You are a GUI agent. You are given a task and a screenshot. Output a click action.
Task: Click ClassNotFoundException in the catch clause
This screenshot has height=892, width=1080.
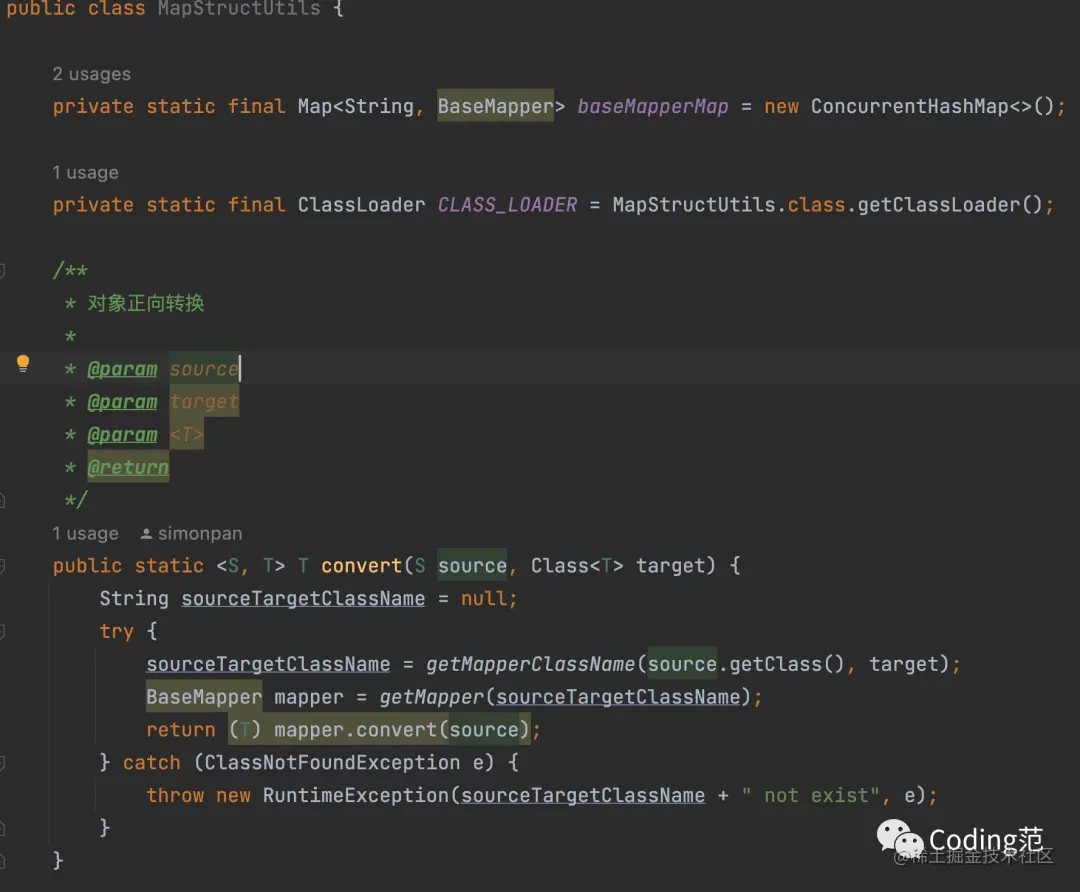332,763
